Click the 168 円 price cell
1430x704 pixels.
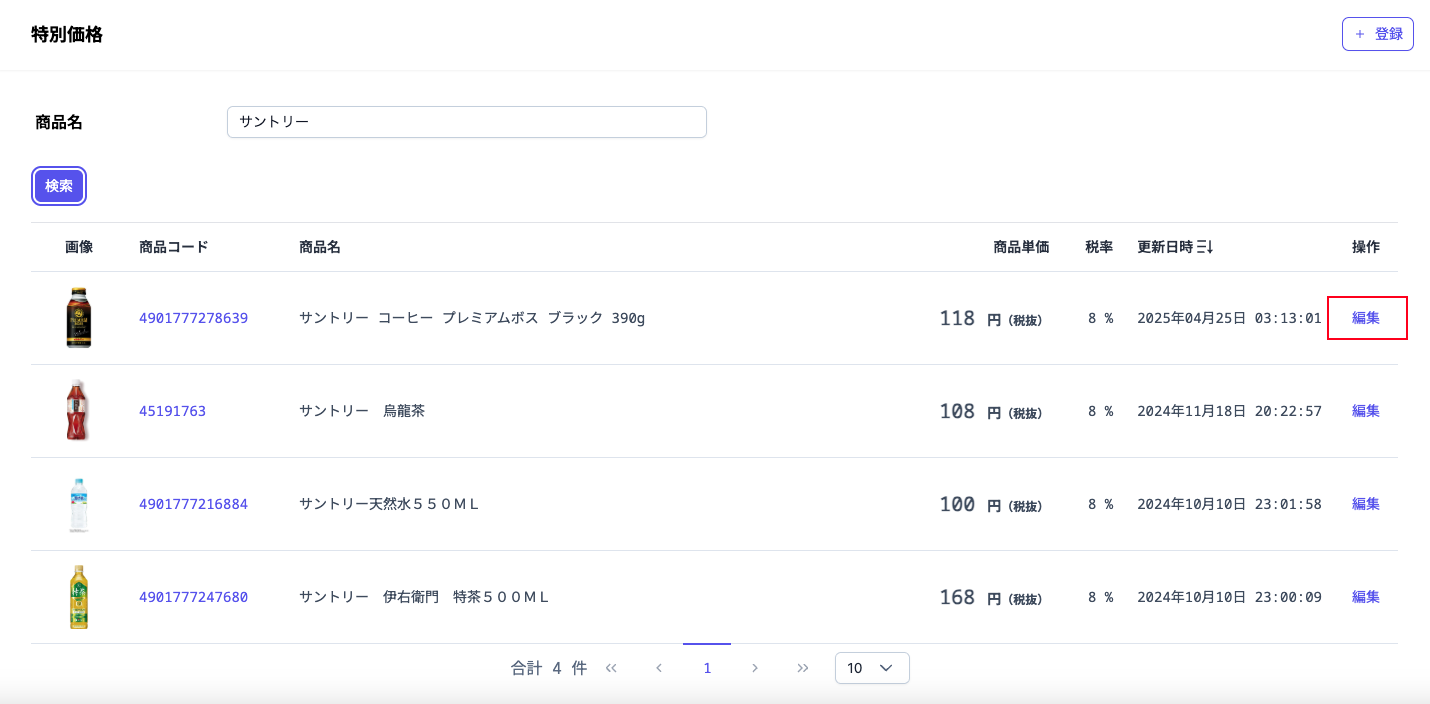[990, 597]
